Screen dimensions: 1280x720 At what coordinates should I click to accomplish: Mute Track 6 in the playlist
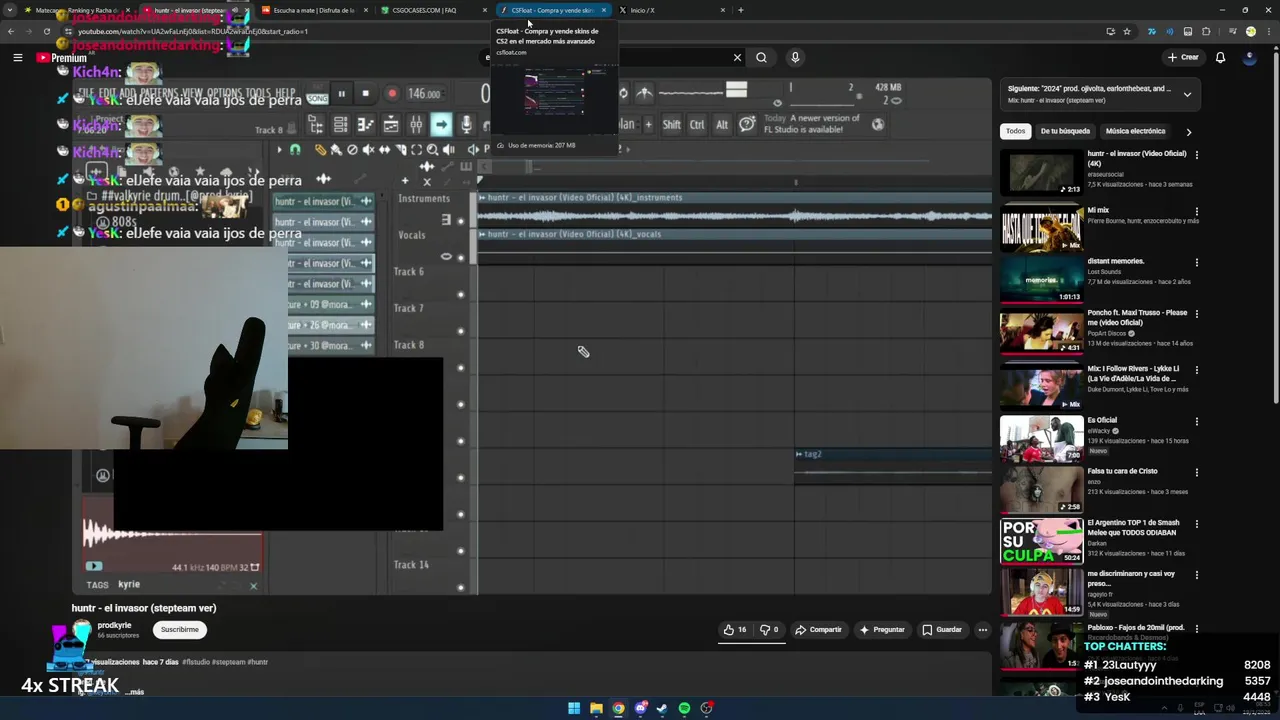coord(461,294)
